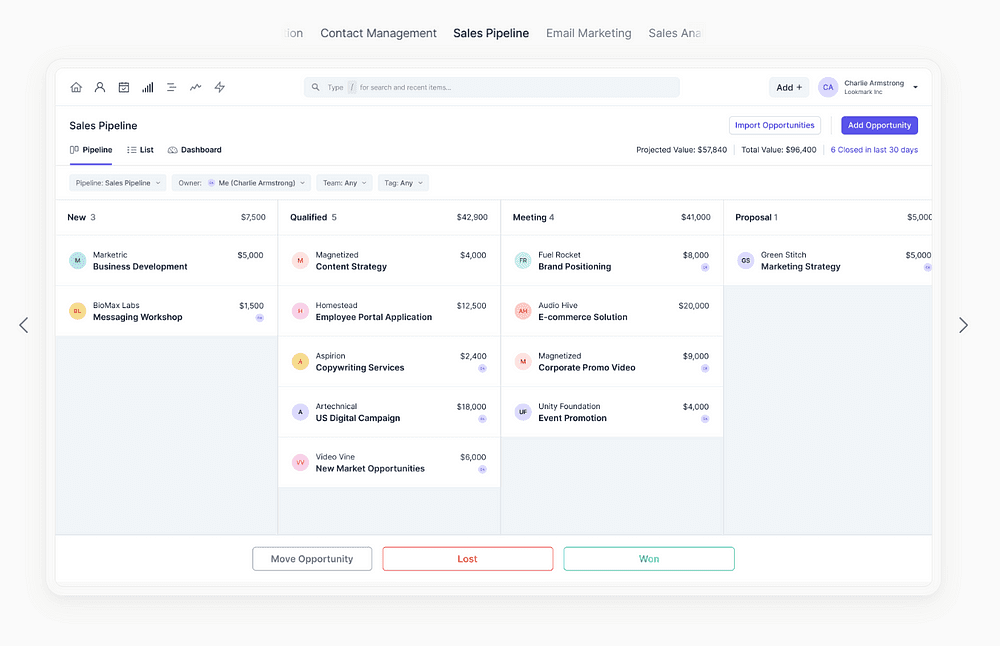1000x646 pixels.
Task: Click Projected Value: $57,840 text
Action: click(681, 150)
